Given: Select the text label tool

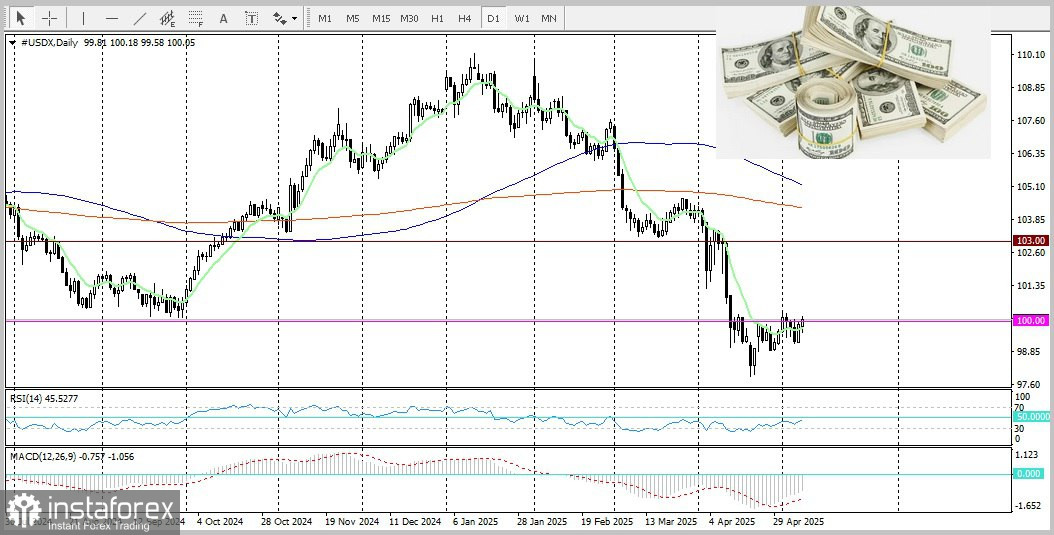Looking at the screenshot, I should coord(251,18).
